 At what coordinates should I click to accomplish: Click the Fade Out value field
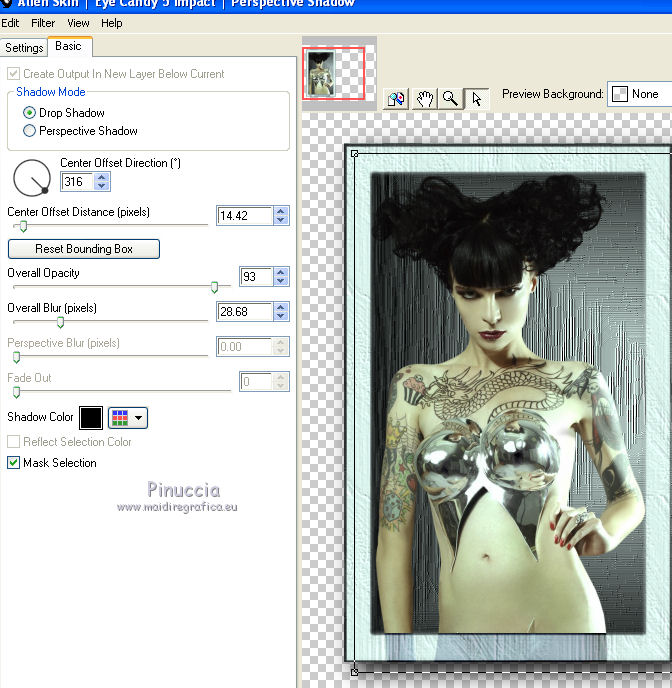256,382
